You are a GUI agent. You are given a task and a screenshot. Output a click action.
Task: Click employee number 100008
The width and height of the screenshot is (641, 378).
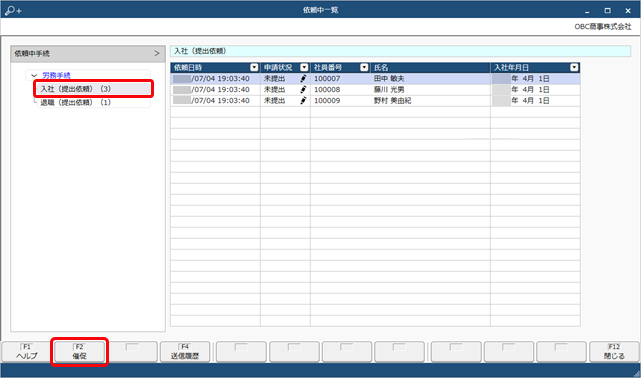[327, 89]
